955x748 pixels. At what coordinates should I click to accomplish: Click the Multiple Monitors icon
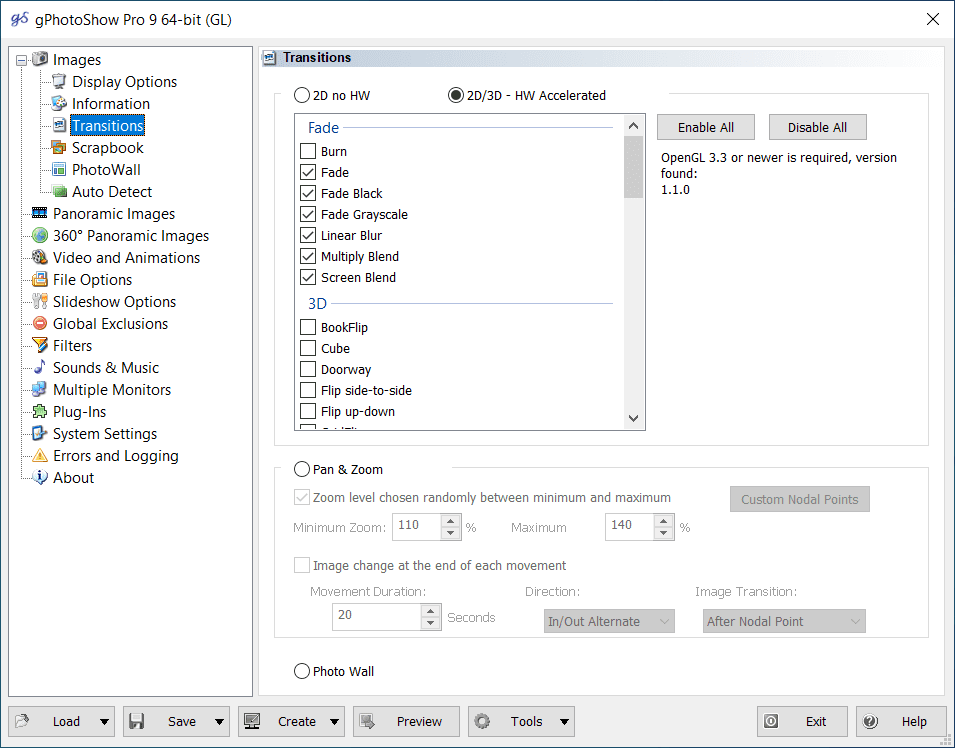[40, 389]
